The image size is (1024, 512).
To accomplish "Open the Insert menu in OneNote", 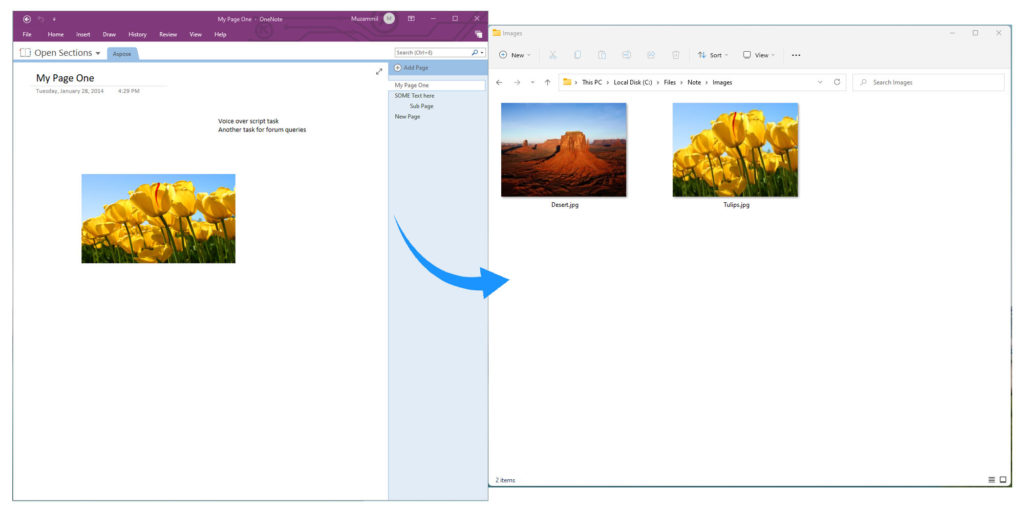I will 83,34.
